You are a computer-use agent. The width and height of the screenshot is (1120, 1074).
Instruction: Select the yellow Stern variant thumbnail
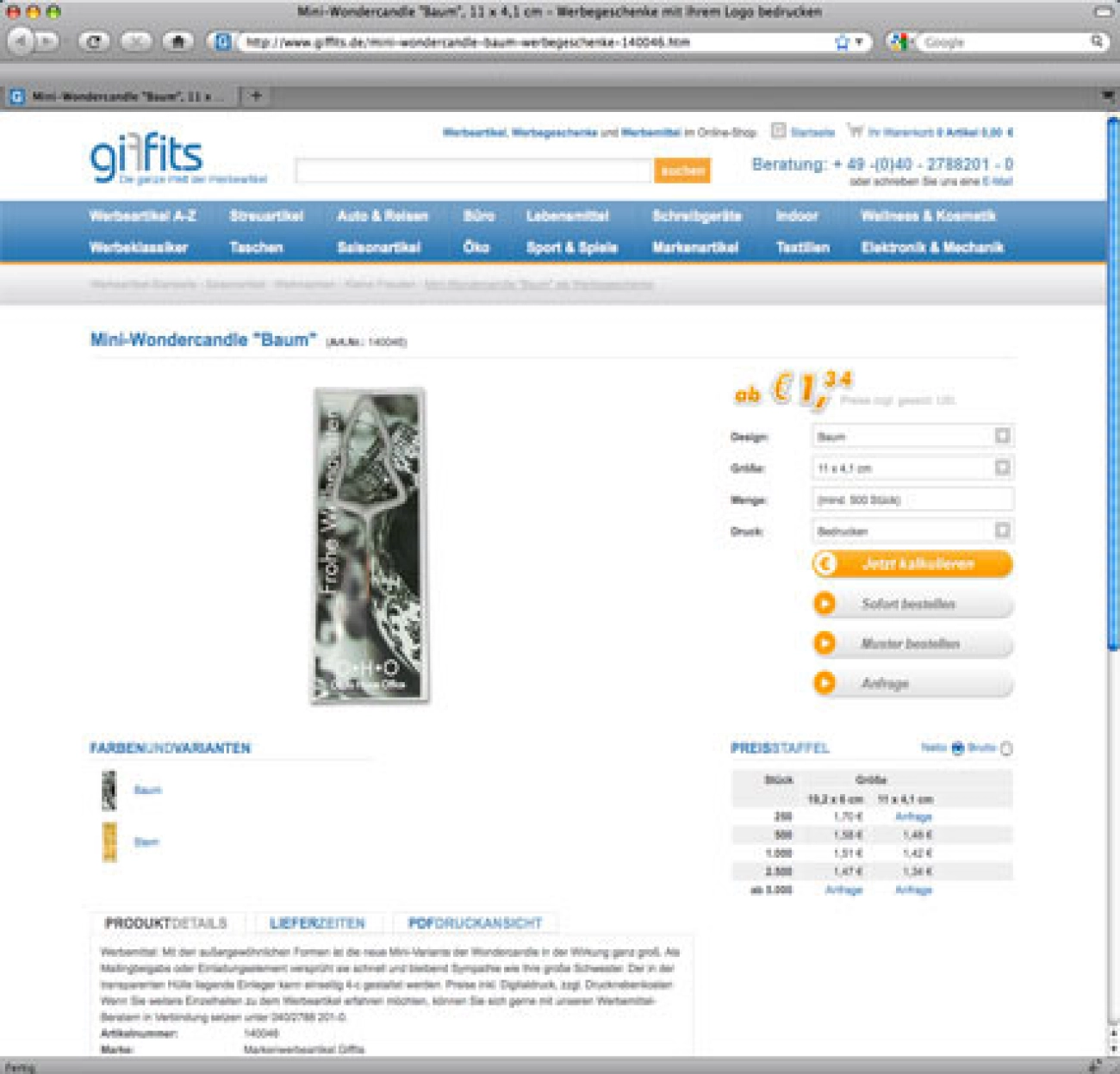tap(109, 841)
